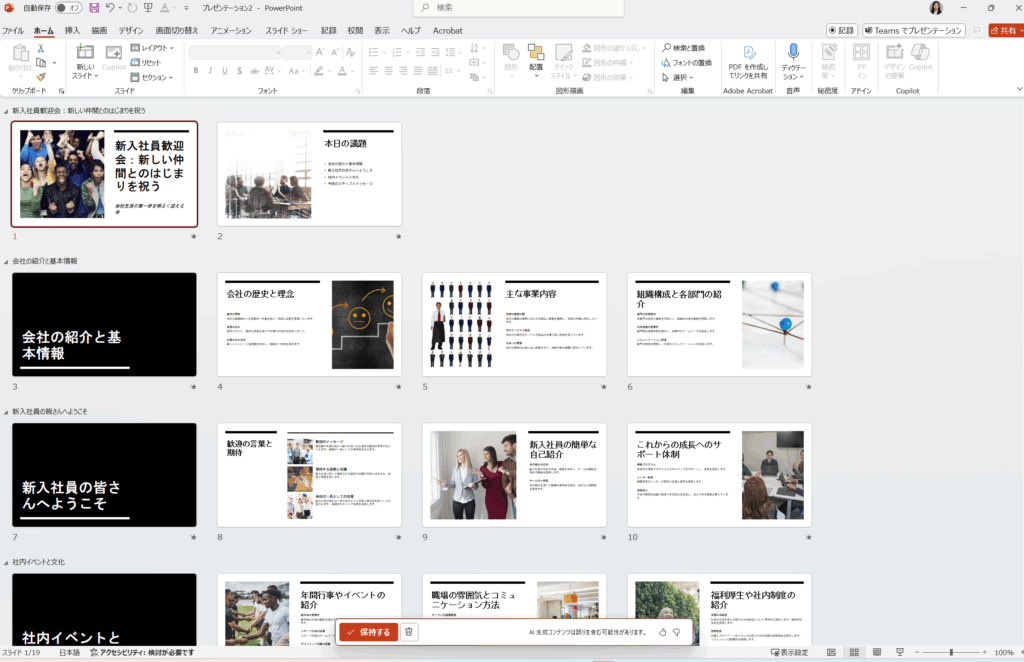Expand the Section (セクション) dropdown
Viewport: 1024px width, 662px height.
[x=153, y=77]
